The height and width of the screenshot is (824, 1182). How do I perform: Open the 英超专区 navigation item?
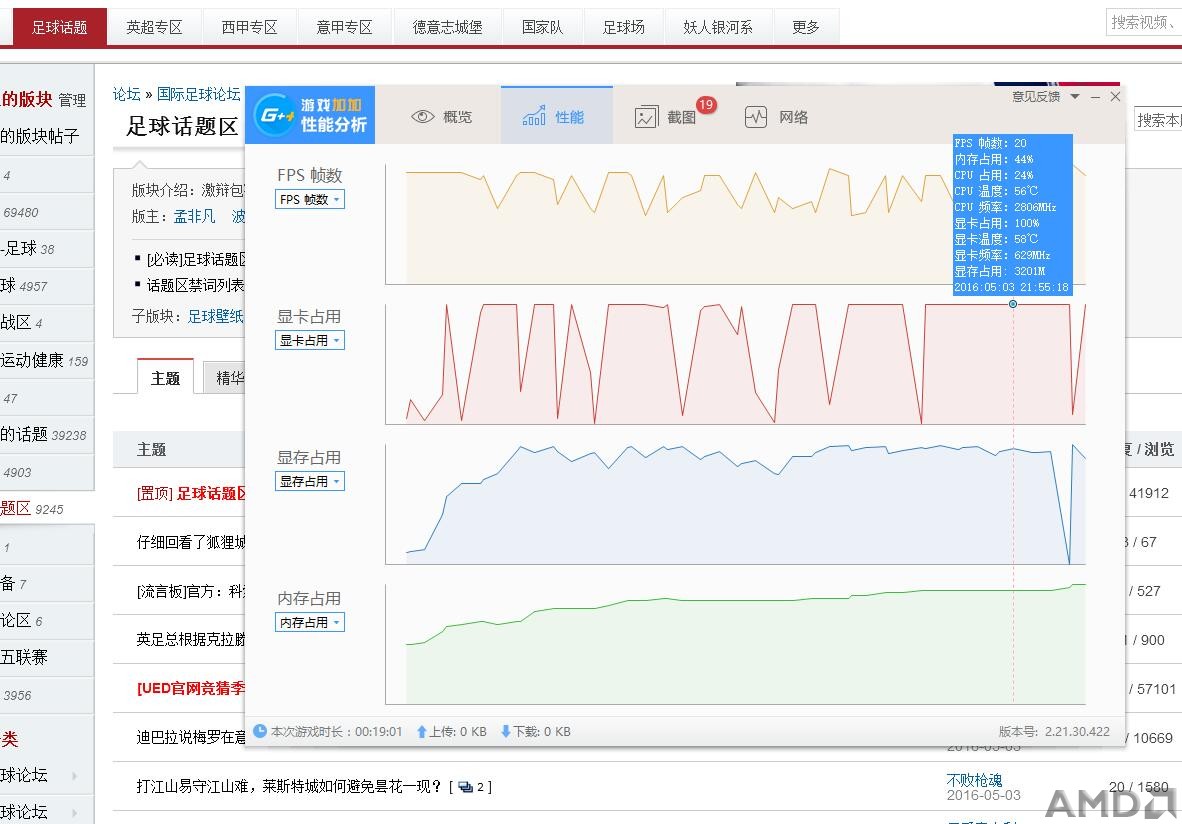click(x=155, y=27)
